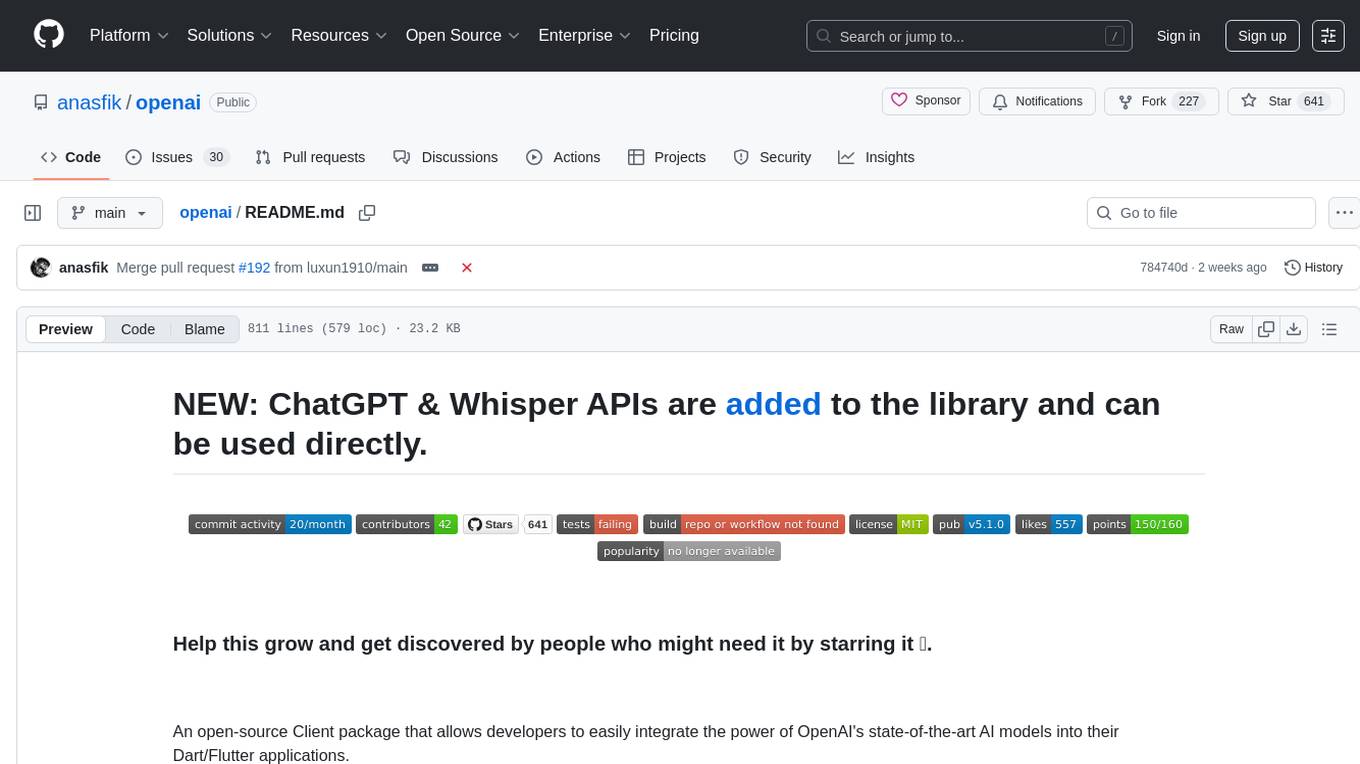
Task: Switch to the Discussions tab
Action: coord(445,157)
